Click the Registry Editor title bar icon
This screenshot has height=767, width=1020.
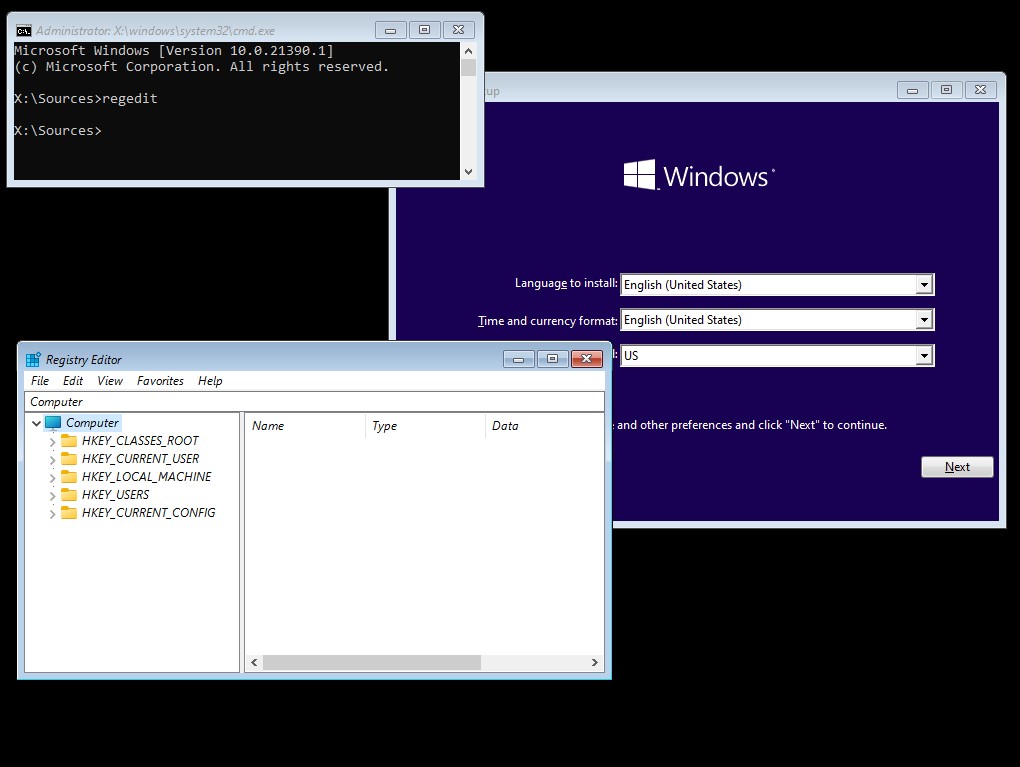pos(33,359)
